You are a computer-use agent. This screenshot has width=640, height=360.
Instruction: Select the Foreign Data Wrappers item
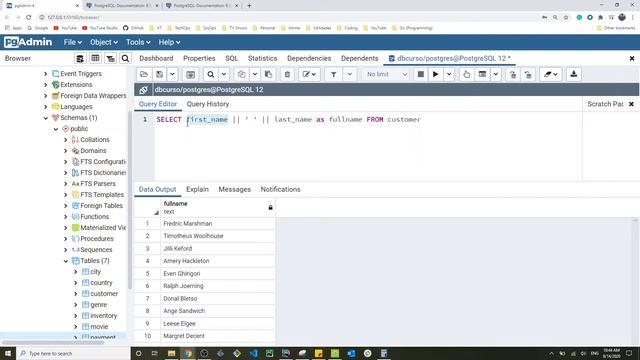pyautogui.click(x=93, y=96)
